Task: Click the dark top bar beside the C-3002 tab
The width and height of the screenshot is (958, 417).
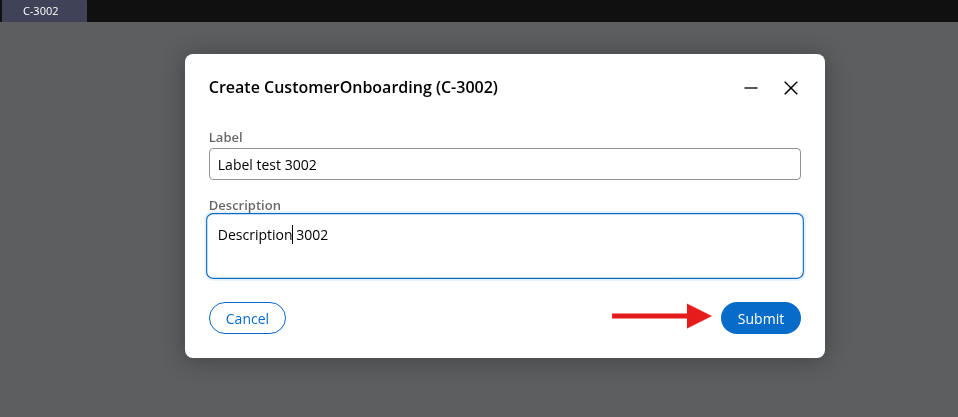Action: (x=500, y=11)
